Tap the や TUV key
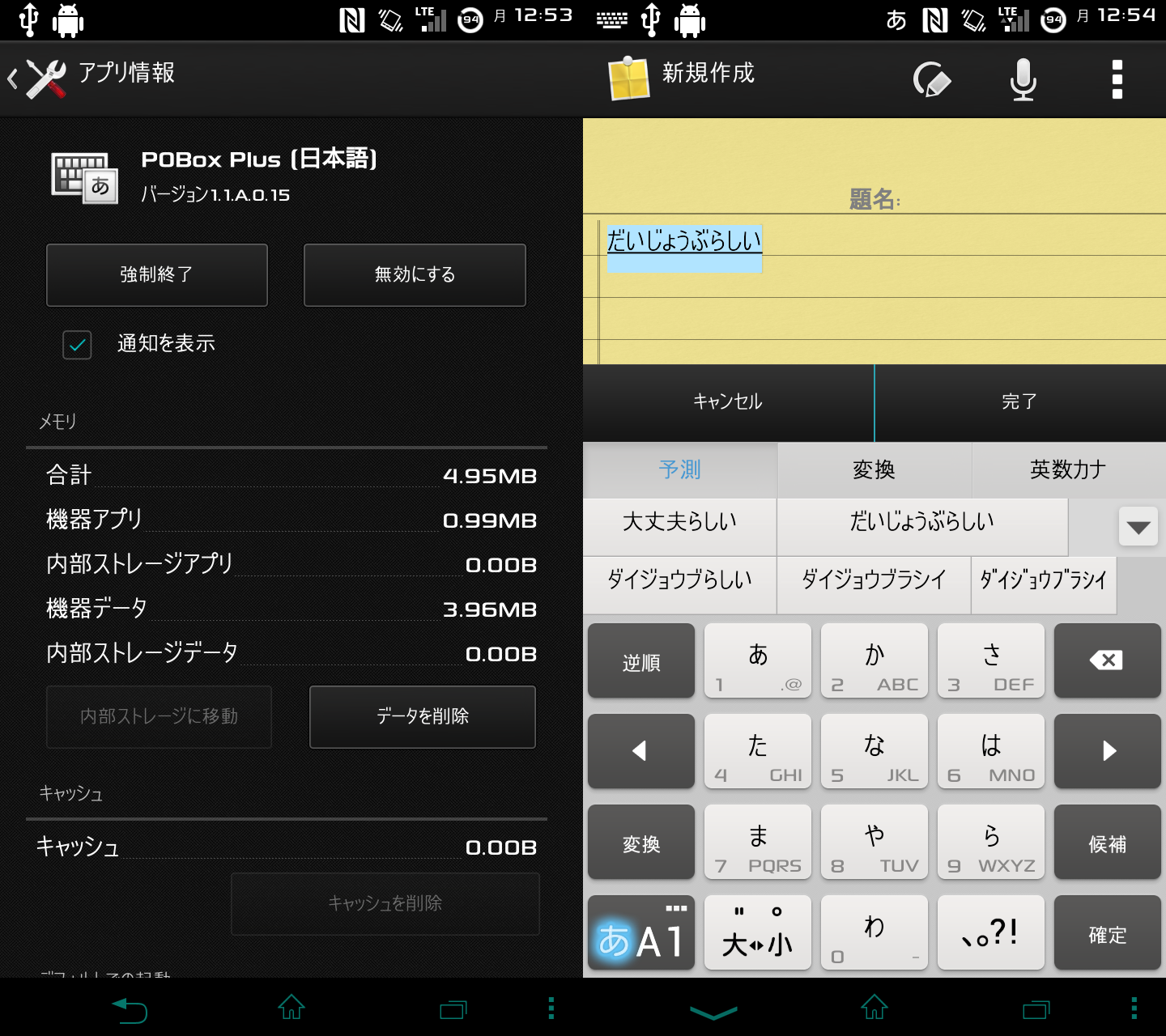 click(874, 842)
